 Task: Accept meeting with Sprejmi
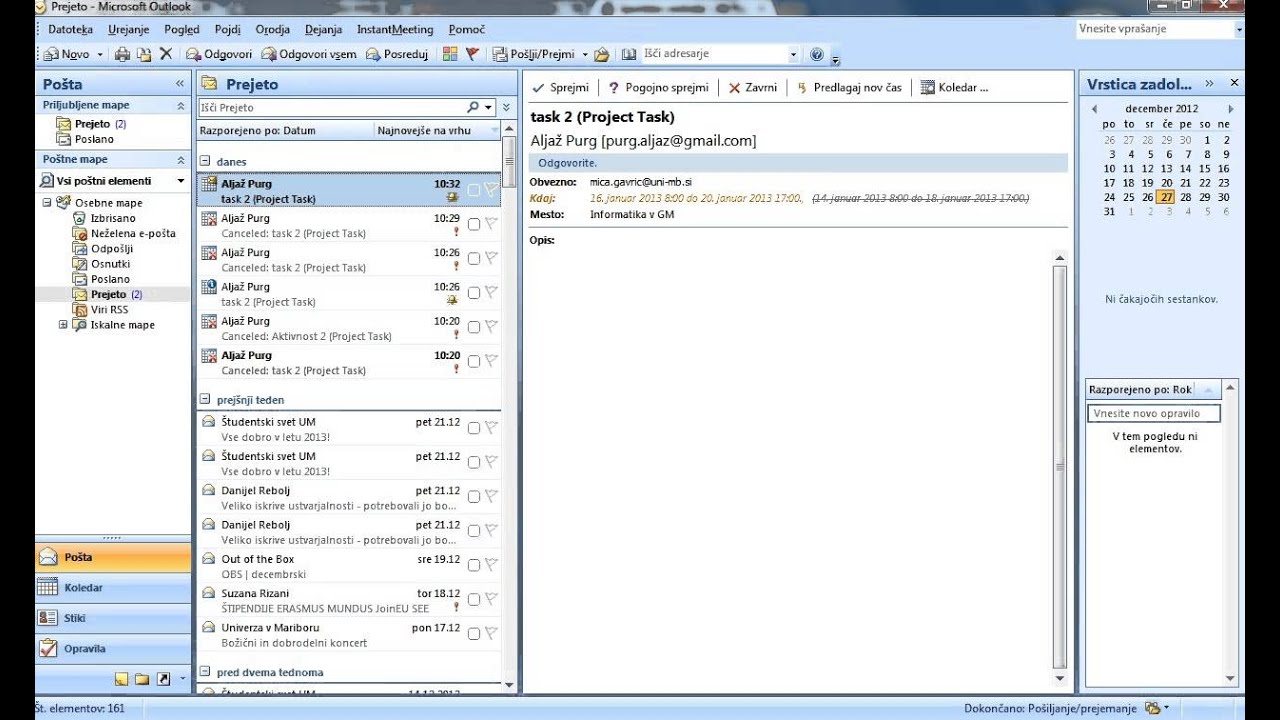(561, 87)
